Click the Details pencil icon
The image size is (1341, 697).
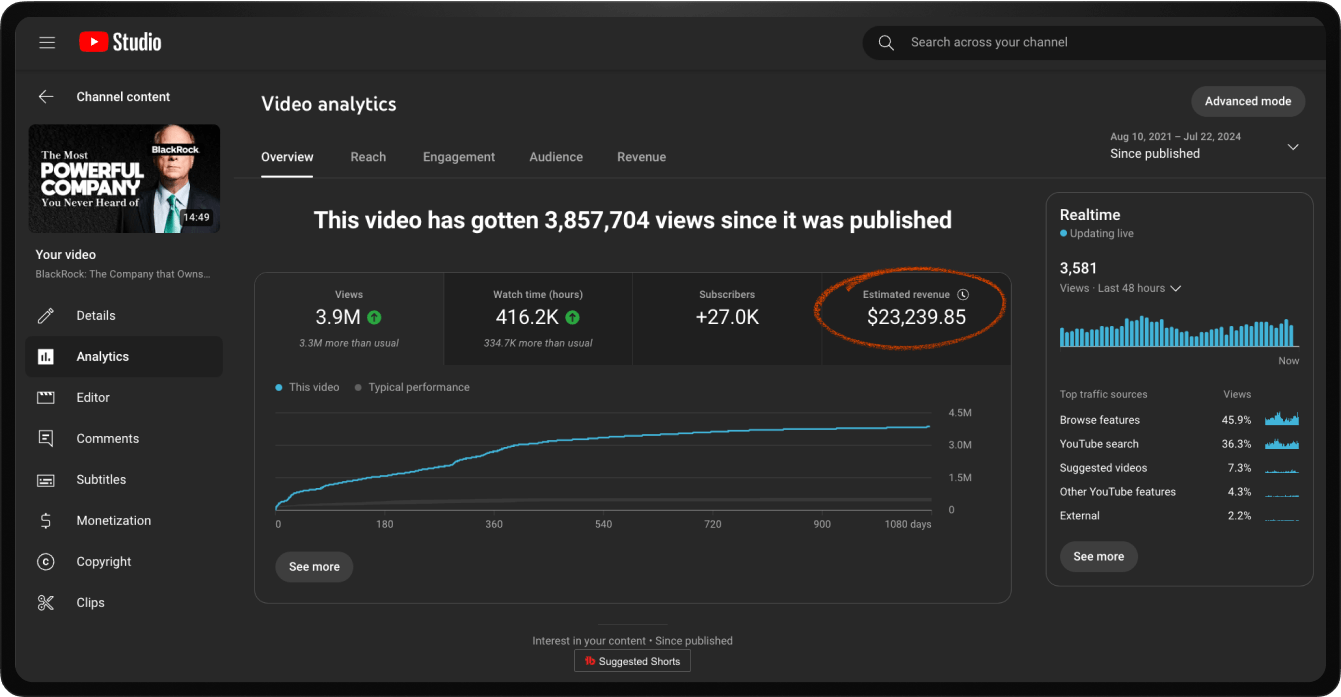[x=46, y=316]
